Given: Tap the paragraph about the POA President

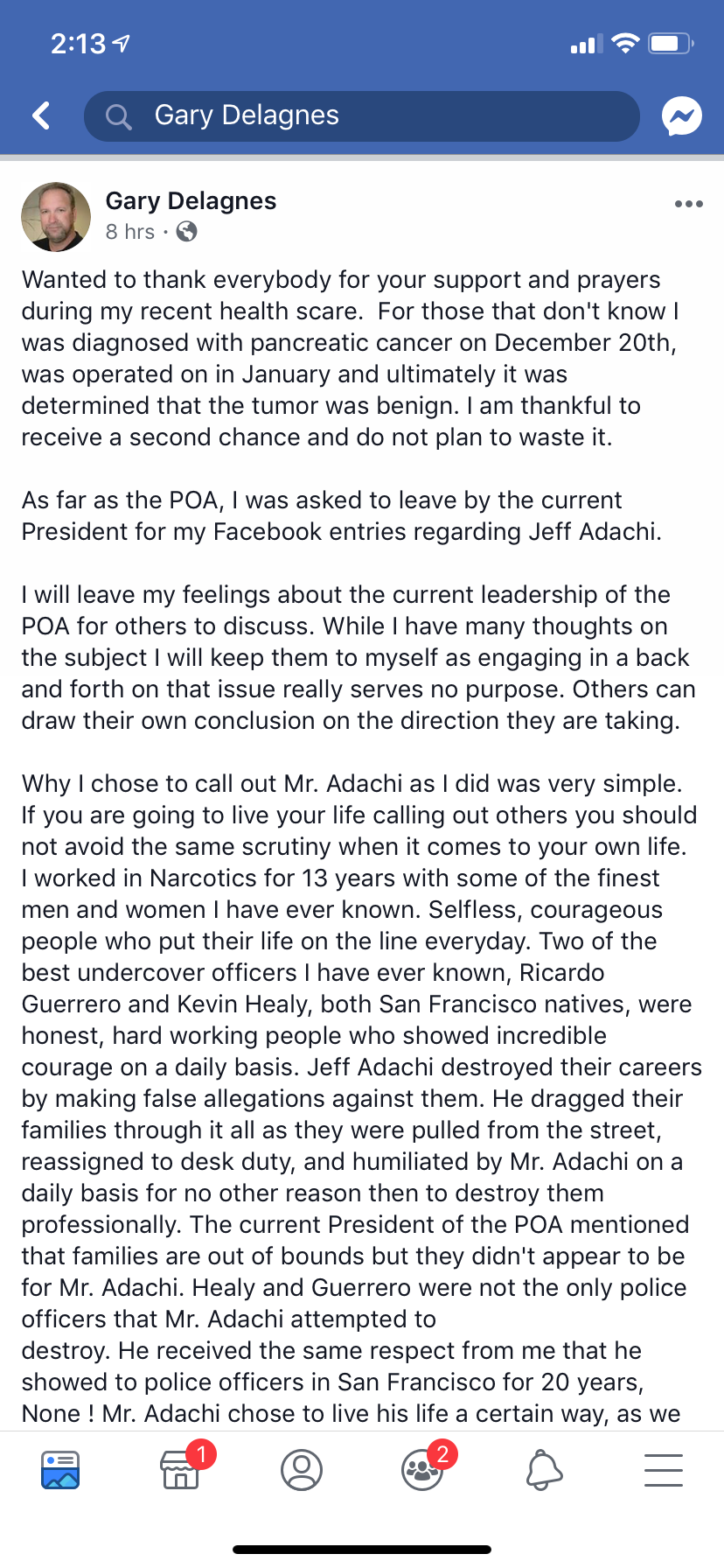Looking at the screenshot, I should click(x=342, y=516).
